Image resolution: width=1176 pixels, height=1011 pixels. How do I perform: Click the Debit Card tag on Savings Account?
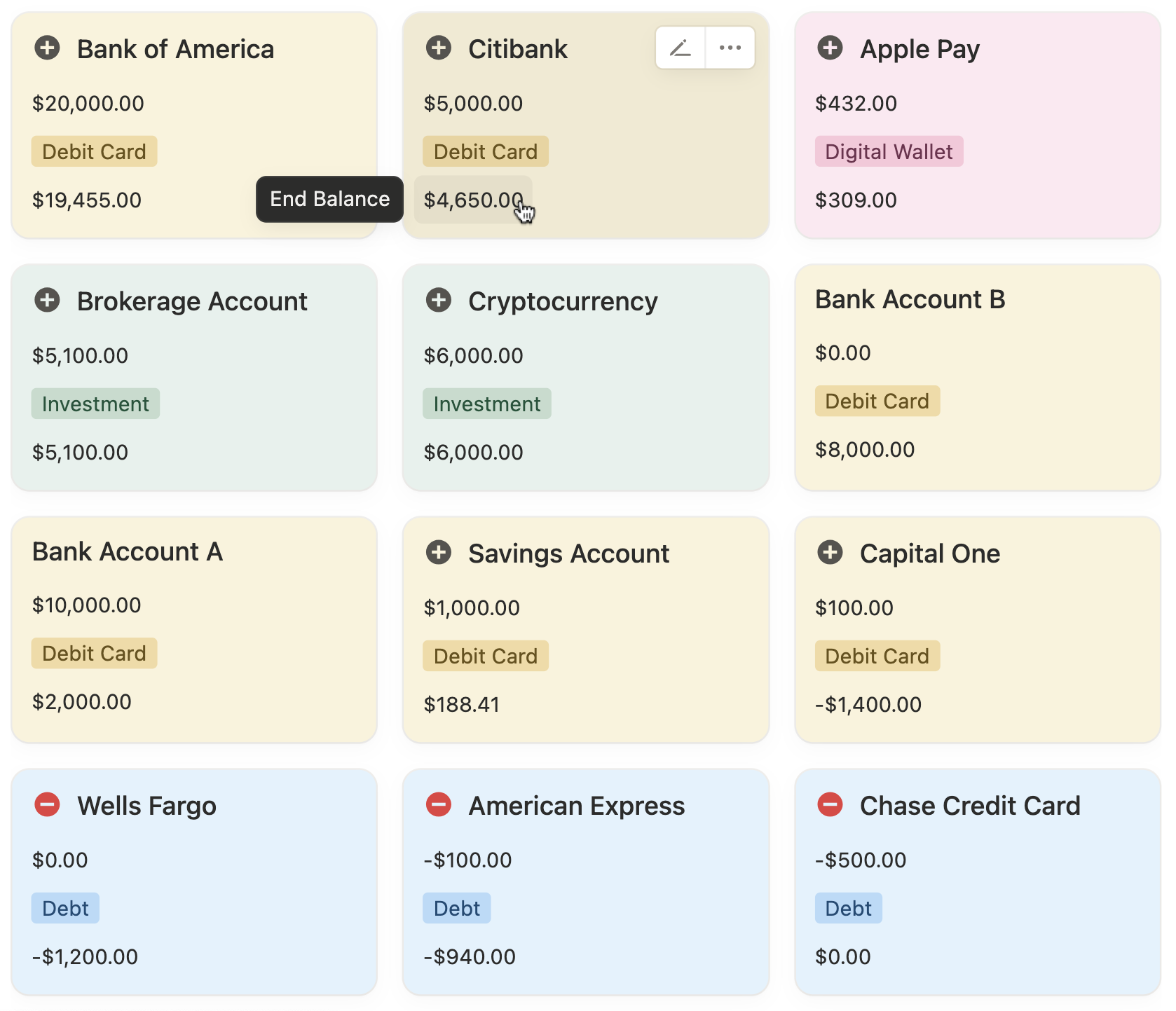coord(486,656)
